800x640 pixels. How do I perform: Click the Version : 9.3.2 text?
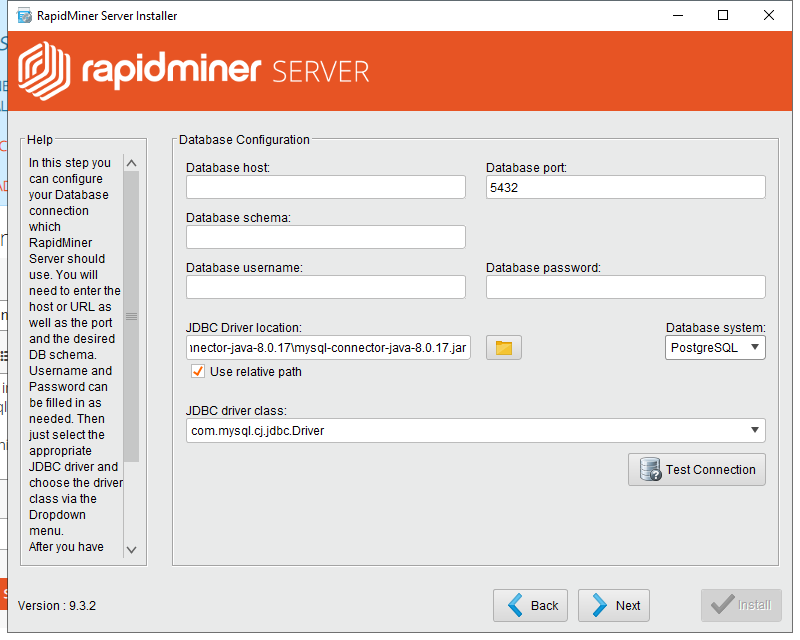[57, 606]
